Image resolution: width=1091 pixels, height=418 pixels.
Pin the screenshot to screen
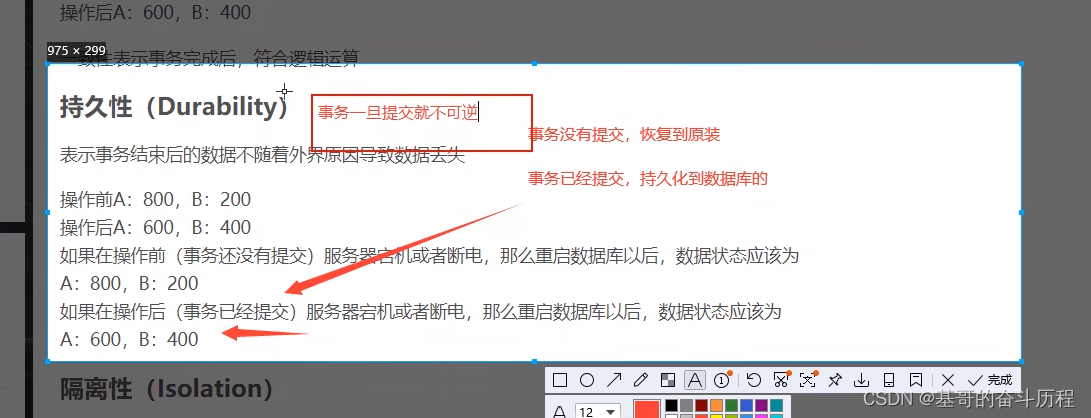click(835, 380)
